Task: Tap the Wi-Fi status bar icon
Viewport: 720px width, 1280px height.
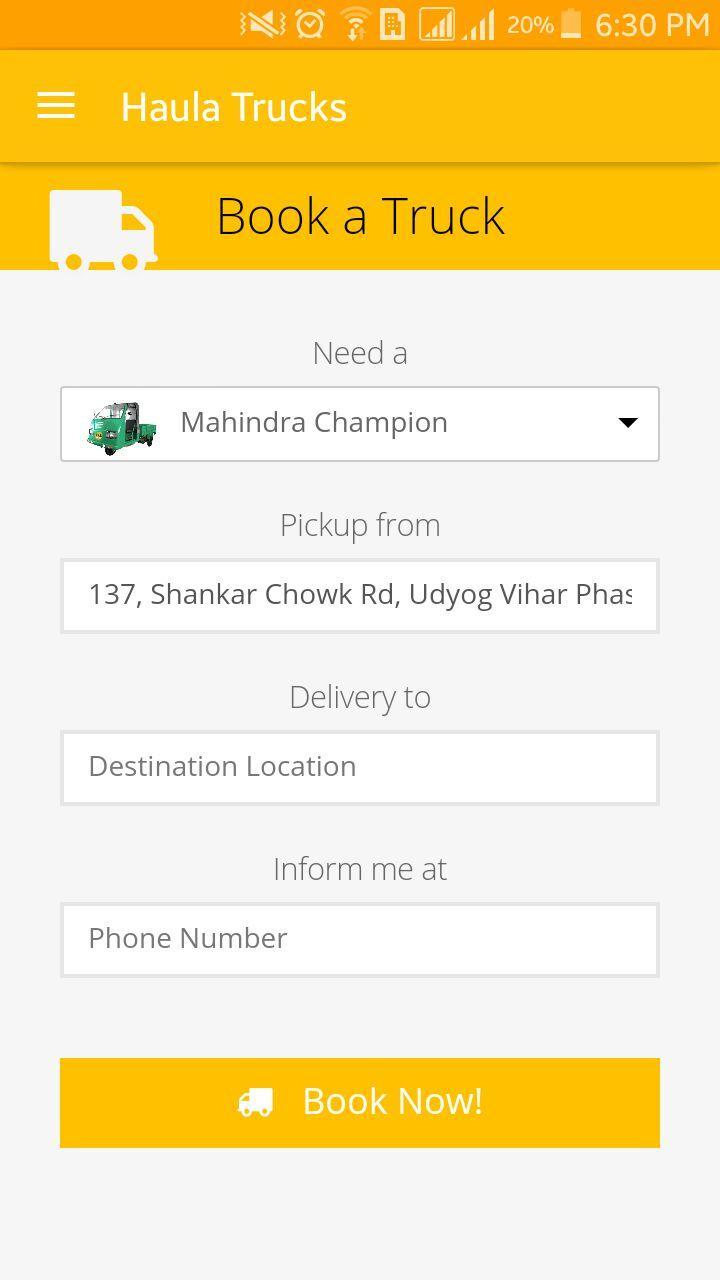Action: (354, 24)
